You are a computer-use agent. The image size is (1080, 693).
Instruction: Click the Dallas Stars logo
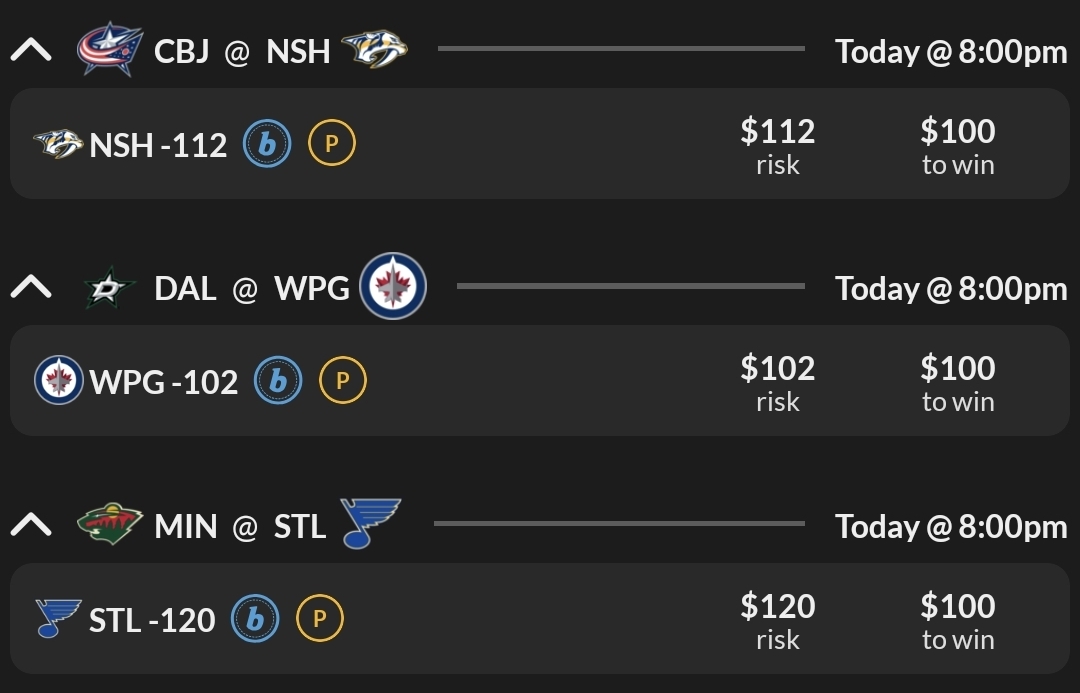tap(109, 288)
